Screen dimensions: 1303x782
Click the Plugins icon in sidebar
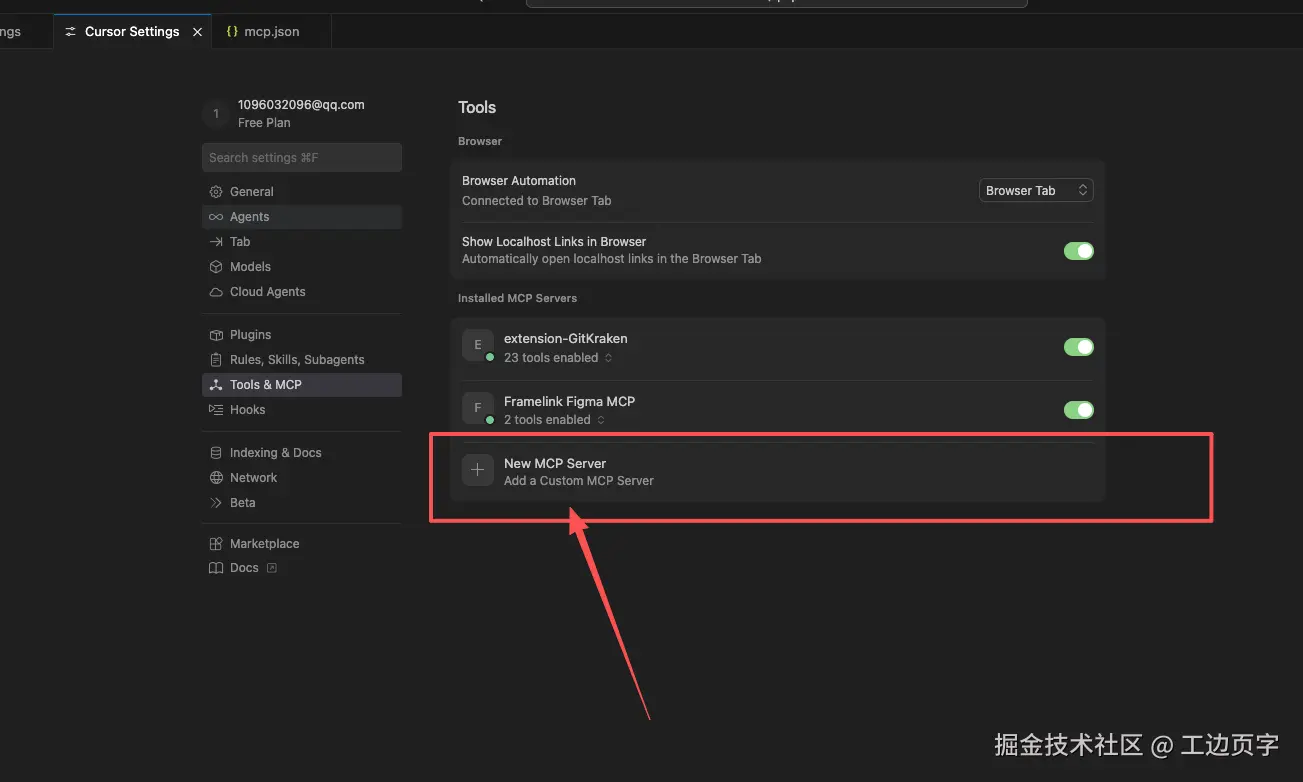pos(215,335)
